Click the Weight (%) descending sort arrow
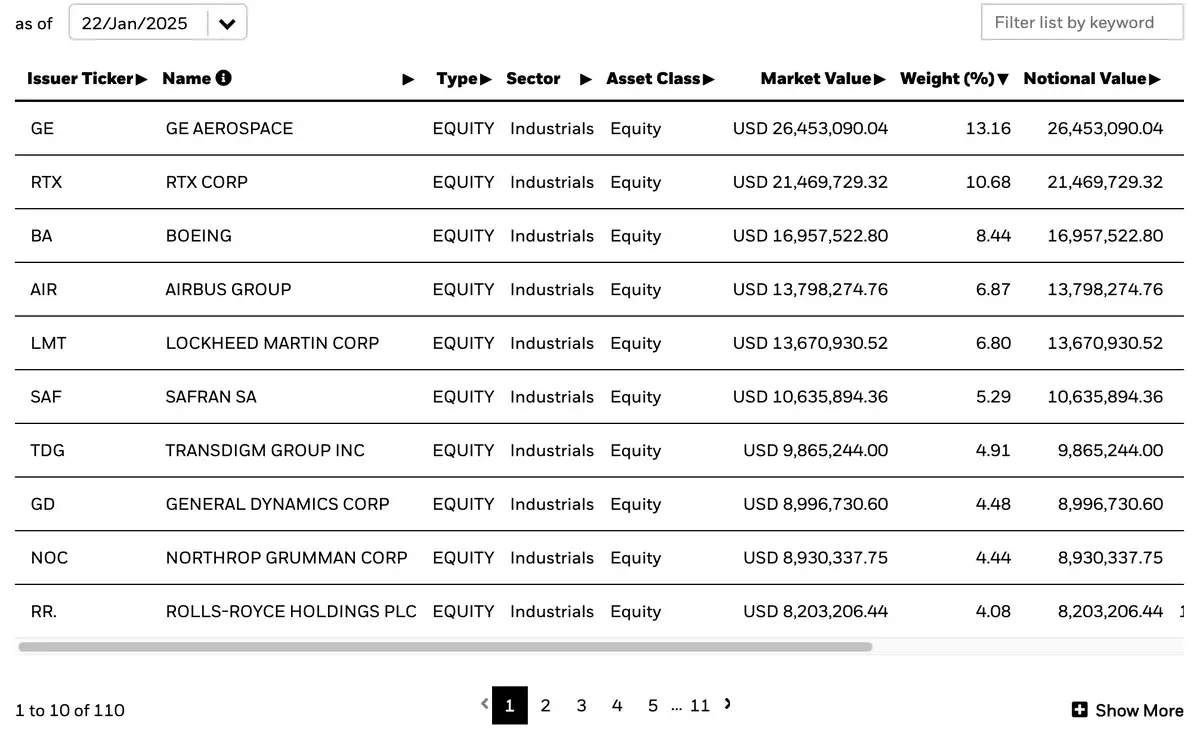The image size is (1200, 737). click(1003, 79)
